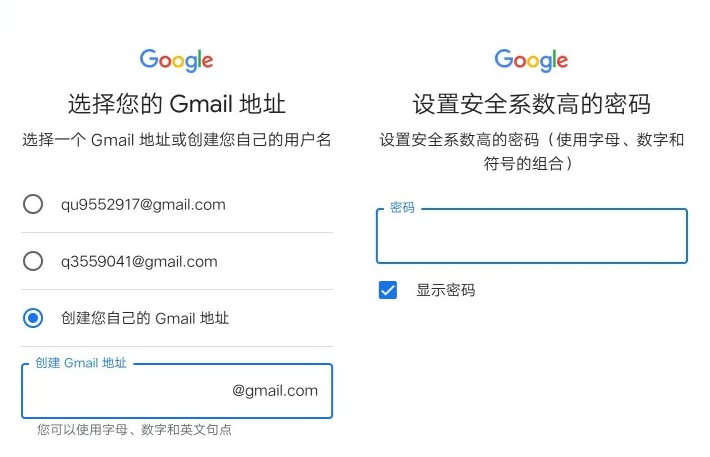The width and height of the screenshot is (710, 457).
Task: Uncheck the 显示密码 checkbox
Action: tap(388, 290)
